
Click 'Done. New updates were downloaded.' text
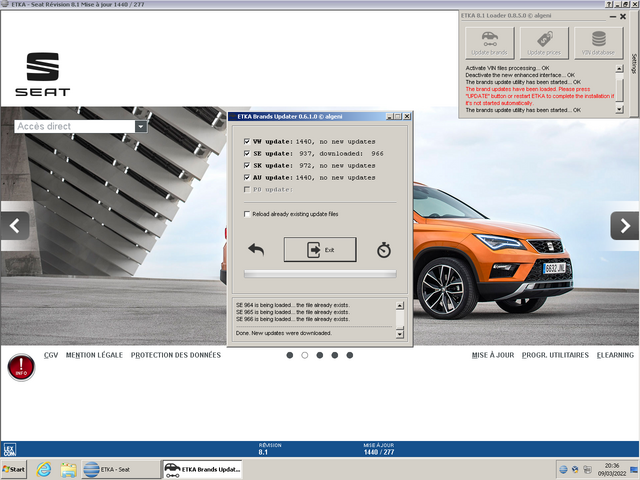(284, 333)
